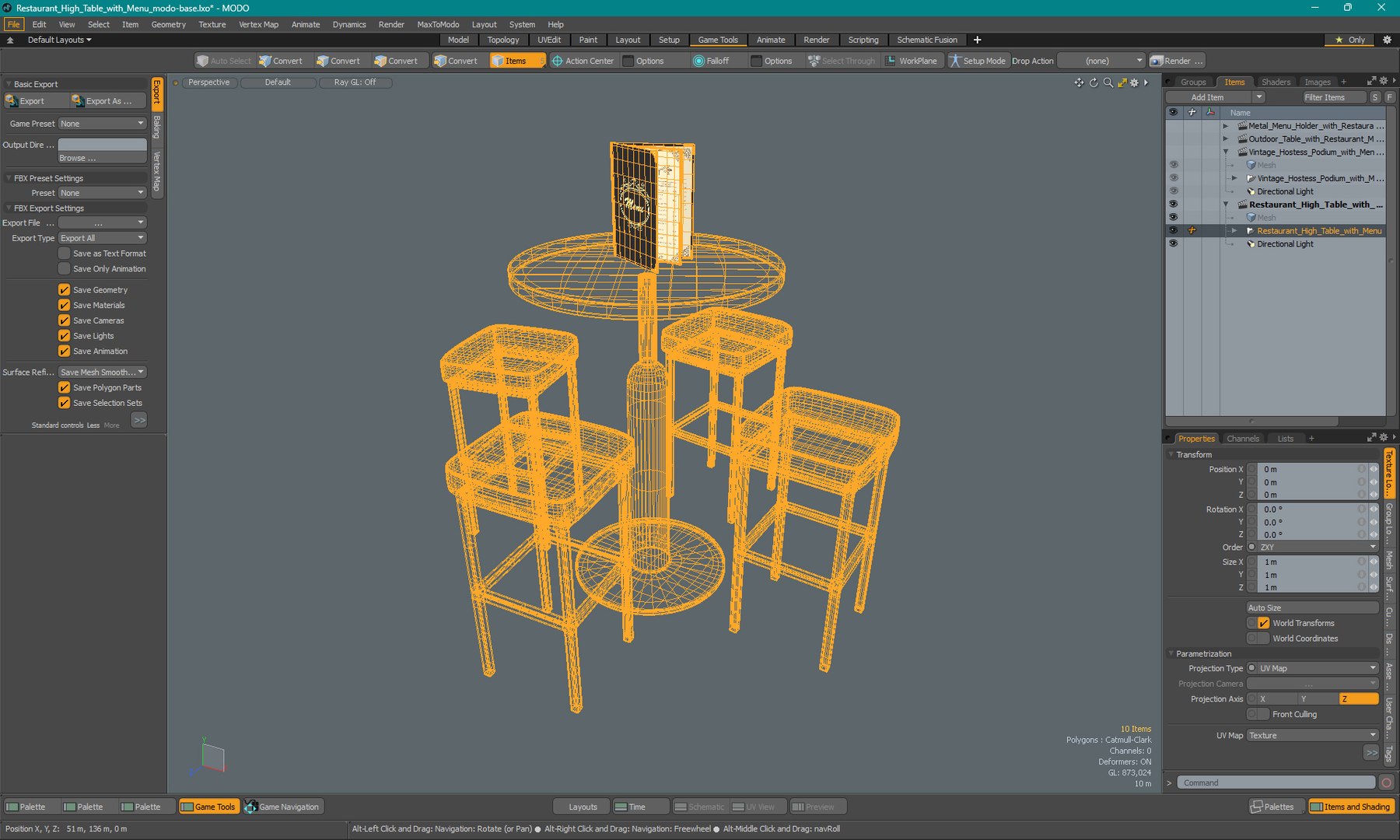Uncheck Save Cameras option
This screenshot has height=840, width=1400.
click(x=65, y=320)
